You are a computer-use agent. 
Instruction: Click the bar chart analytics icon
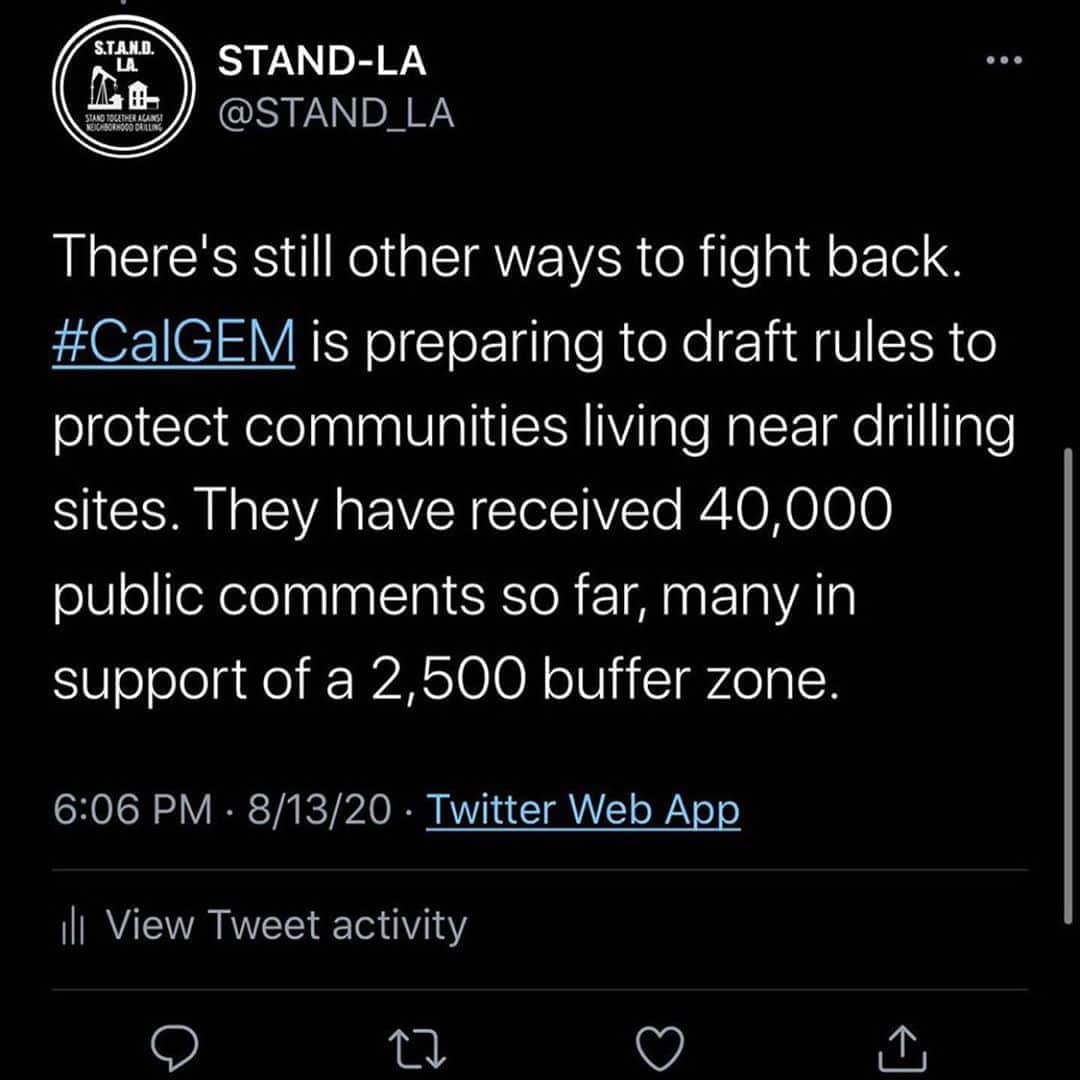(x=73, y=928)
